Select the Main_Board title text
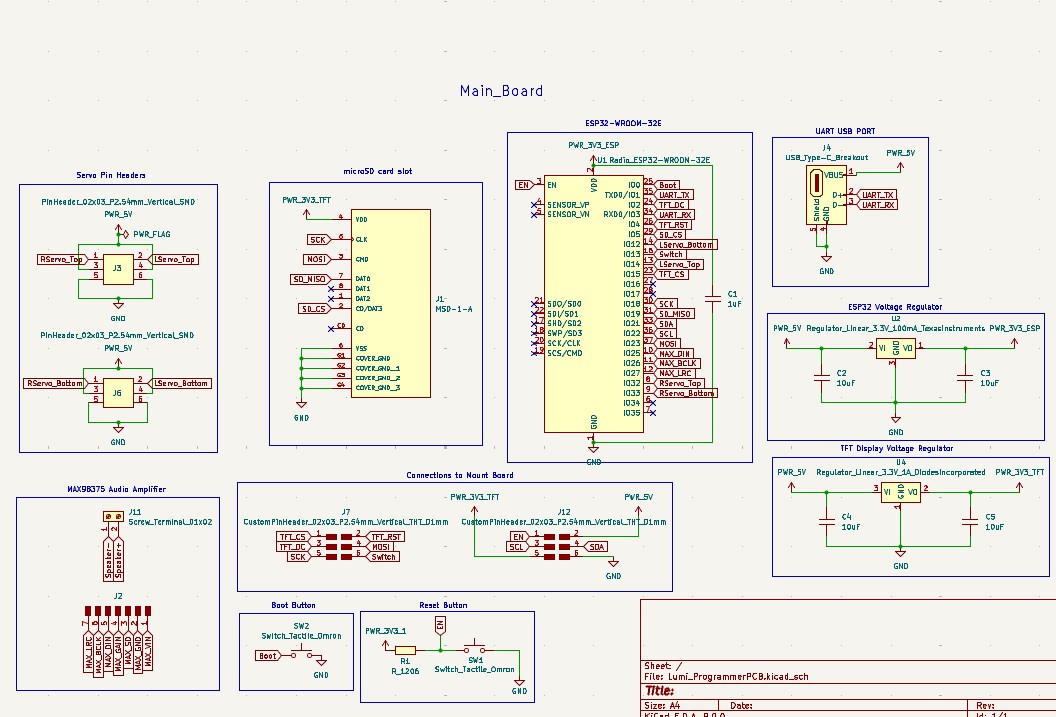This screenshot has height=717, width=1056. pos(501,91)
